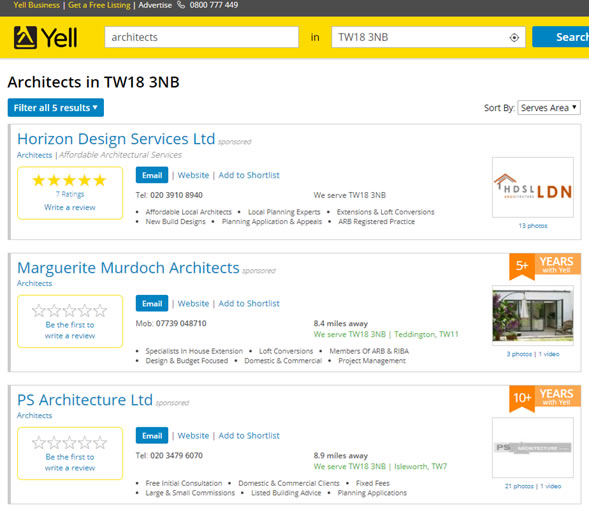Click phone number 020 3910 8940
This screenshot has height=510, width=589.
[176, 195]
